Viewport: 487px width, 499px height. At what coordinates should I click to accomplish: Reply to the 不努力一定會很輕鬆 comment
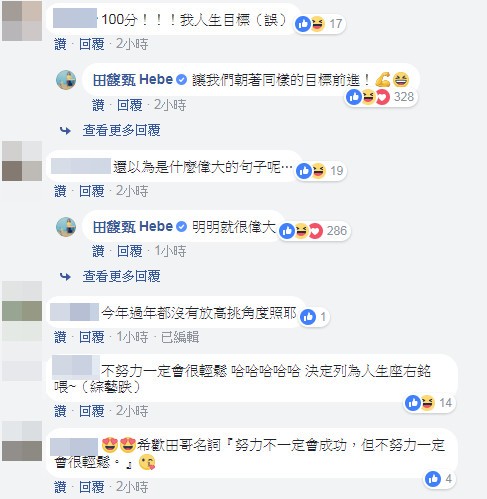(92, 411)
